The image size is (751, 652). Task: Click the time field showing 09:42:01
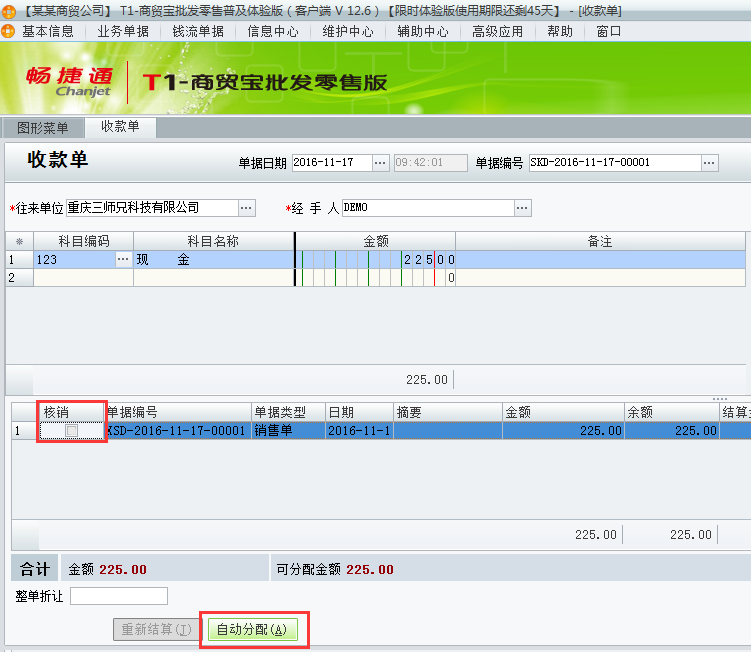coord(431,163)
